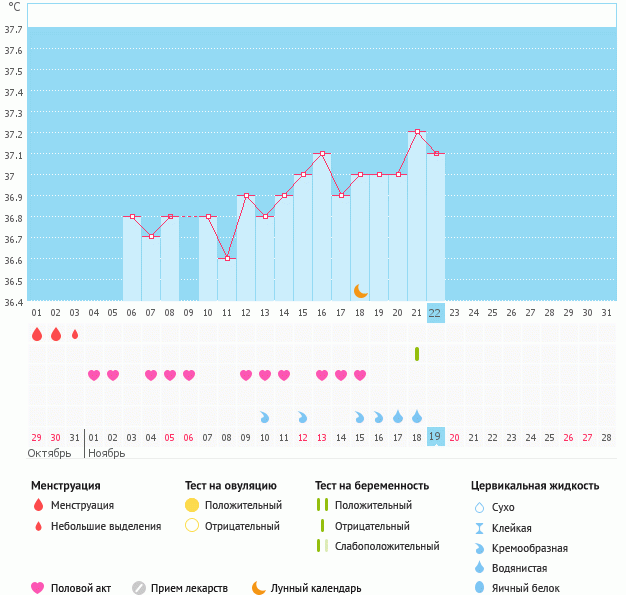This screenshot has height=595, width=626.
Task: Click the cervical fluid icon on cycle day 15
Action: [x=303, y=416]
